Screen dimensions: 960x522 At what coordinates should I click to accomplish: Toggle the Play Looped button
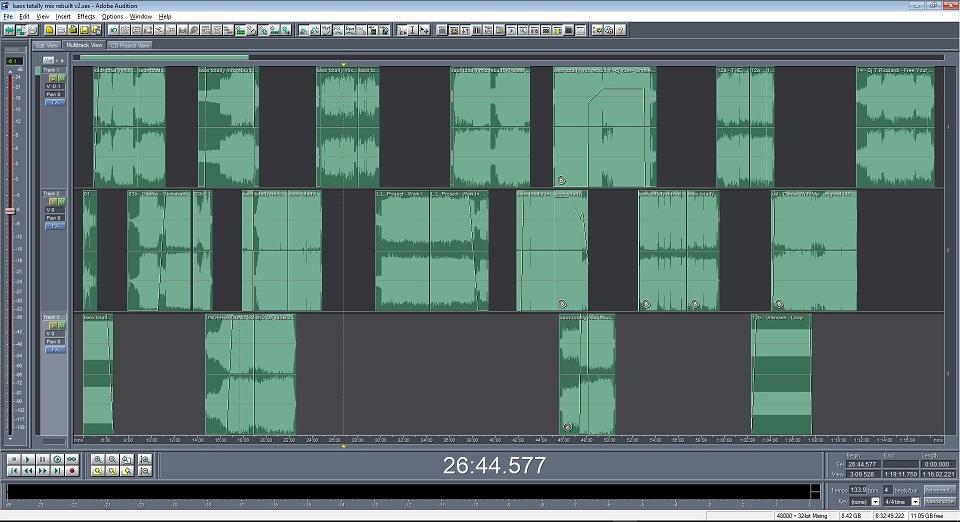click(72, 459)
